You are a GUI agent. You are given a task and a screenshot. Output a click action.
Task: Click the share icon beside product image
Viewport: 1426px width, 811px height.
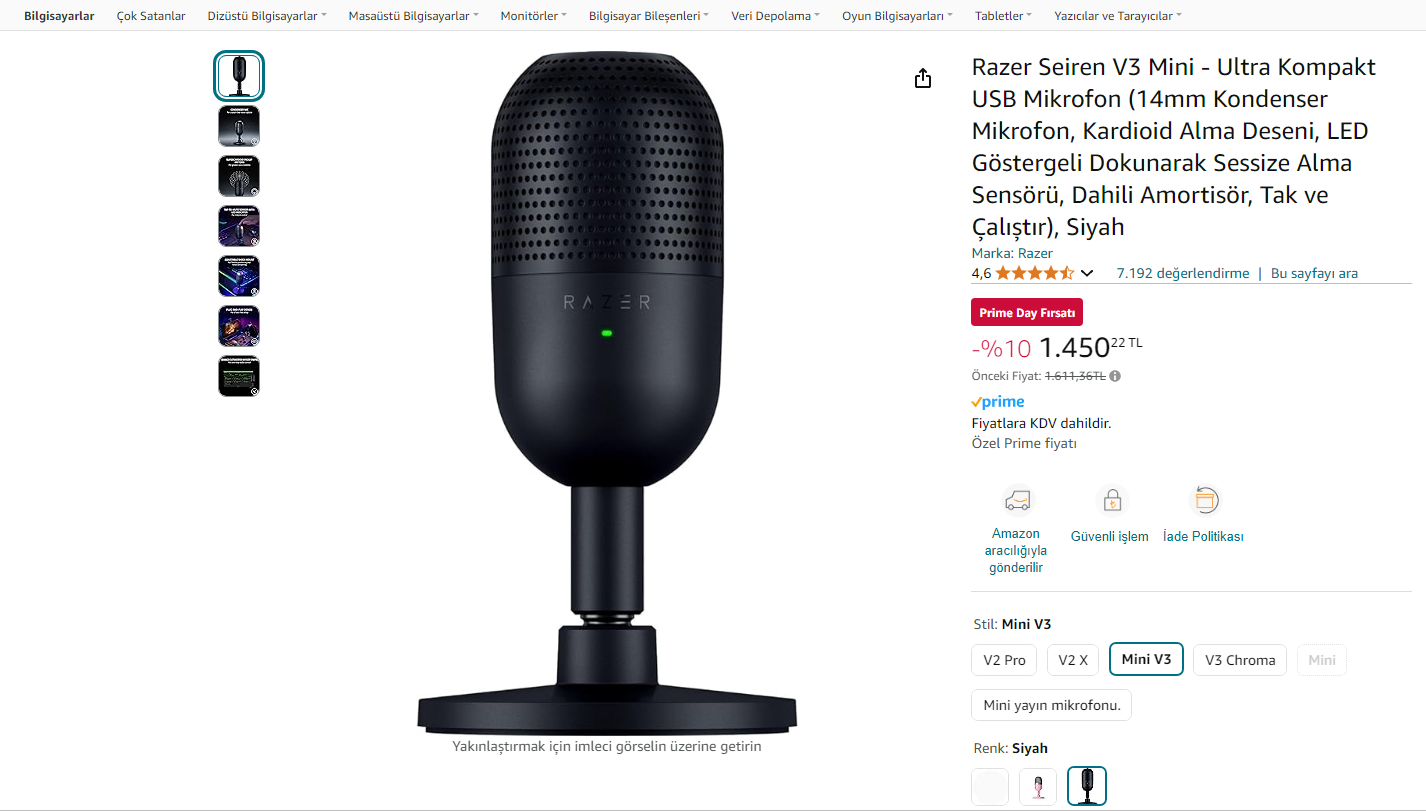point(923,78)
